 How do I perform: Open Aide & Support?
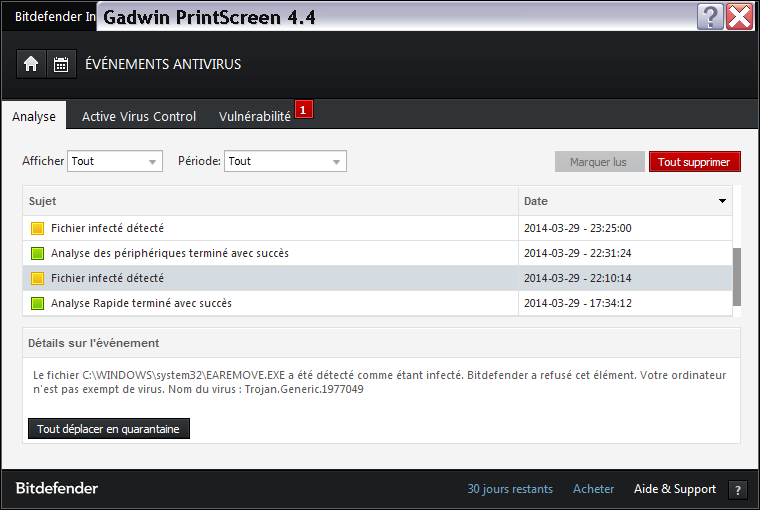(675, 489)
